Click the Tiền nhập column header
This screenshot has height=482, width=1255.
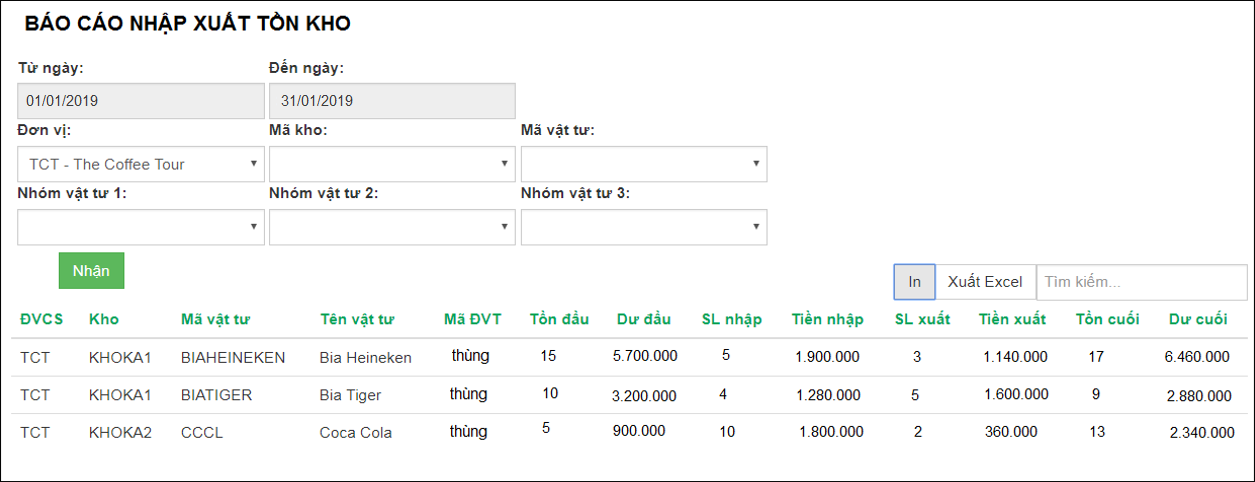point(827,320)
